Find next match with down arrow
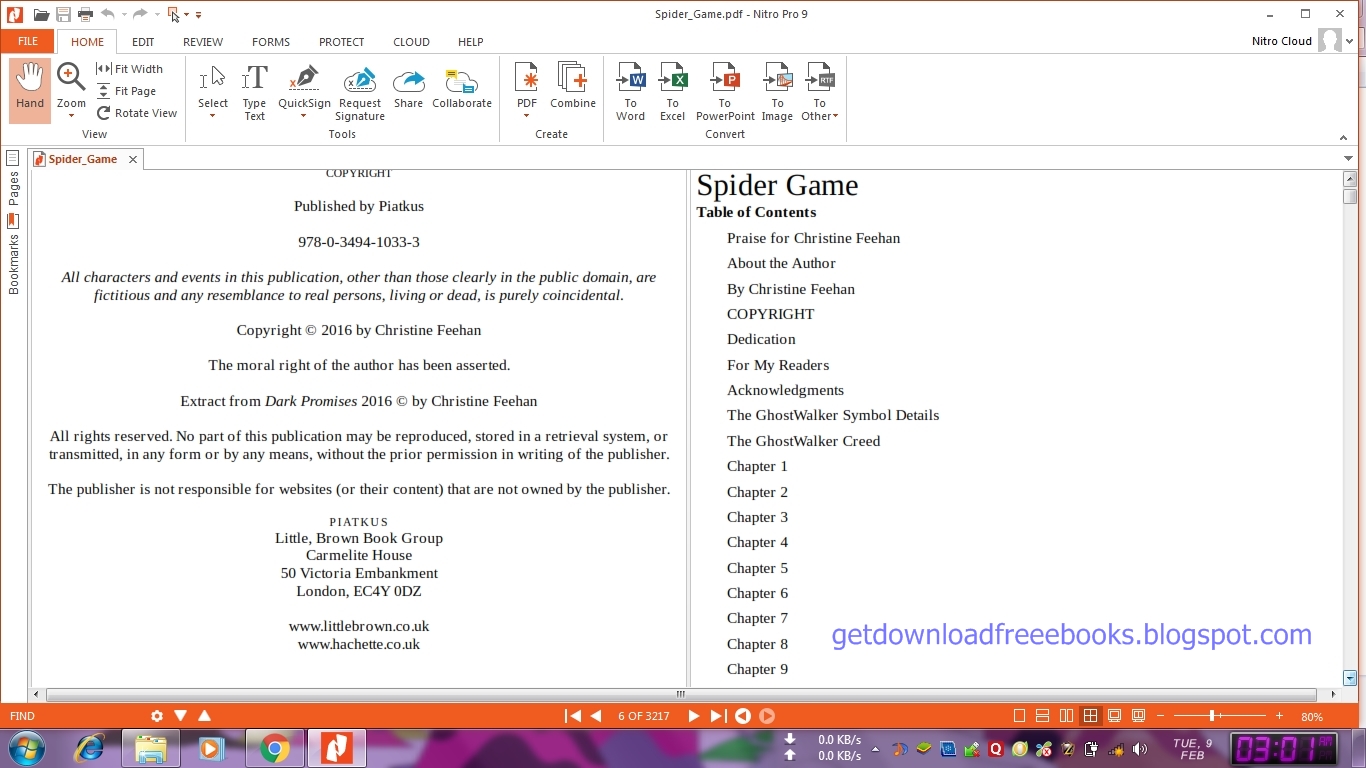The height and width of the screenshot is (768, 1366). (x=181, y=716)
